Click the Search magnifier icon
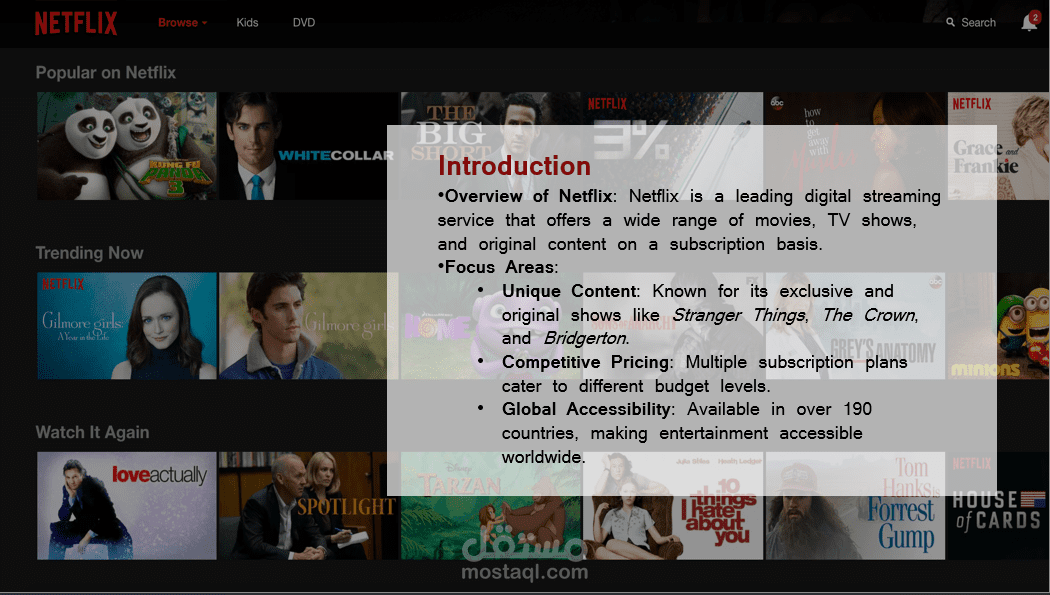 pyautogui.click(x=950, y=22)
